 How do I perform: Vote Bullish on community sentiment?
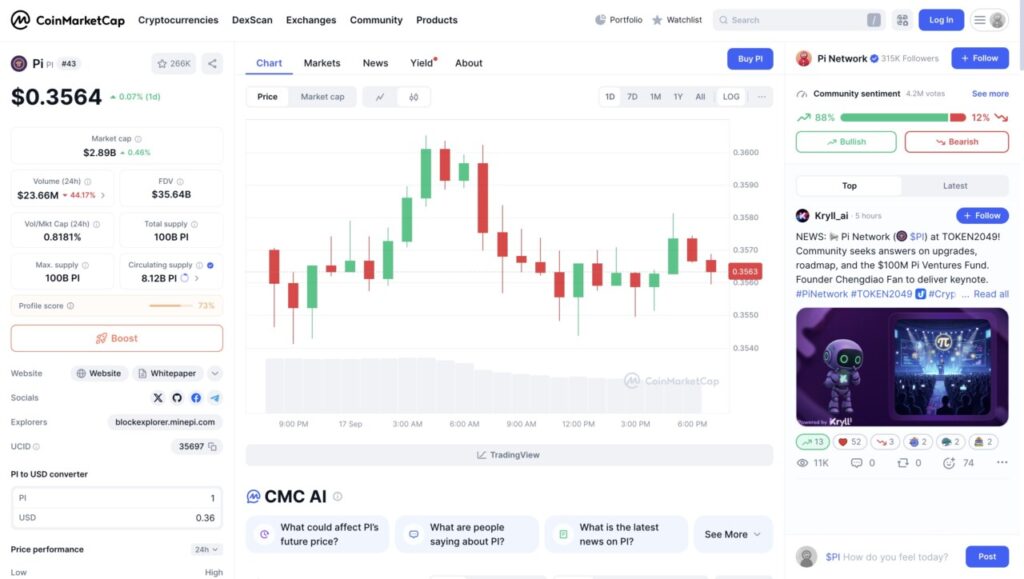pyautogui.click(x=846, y=142)
